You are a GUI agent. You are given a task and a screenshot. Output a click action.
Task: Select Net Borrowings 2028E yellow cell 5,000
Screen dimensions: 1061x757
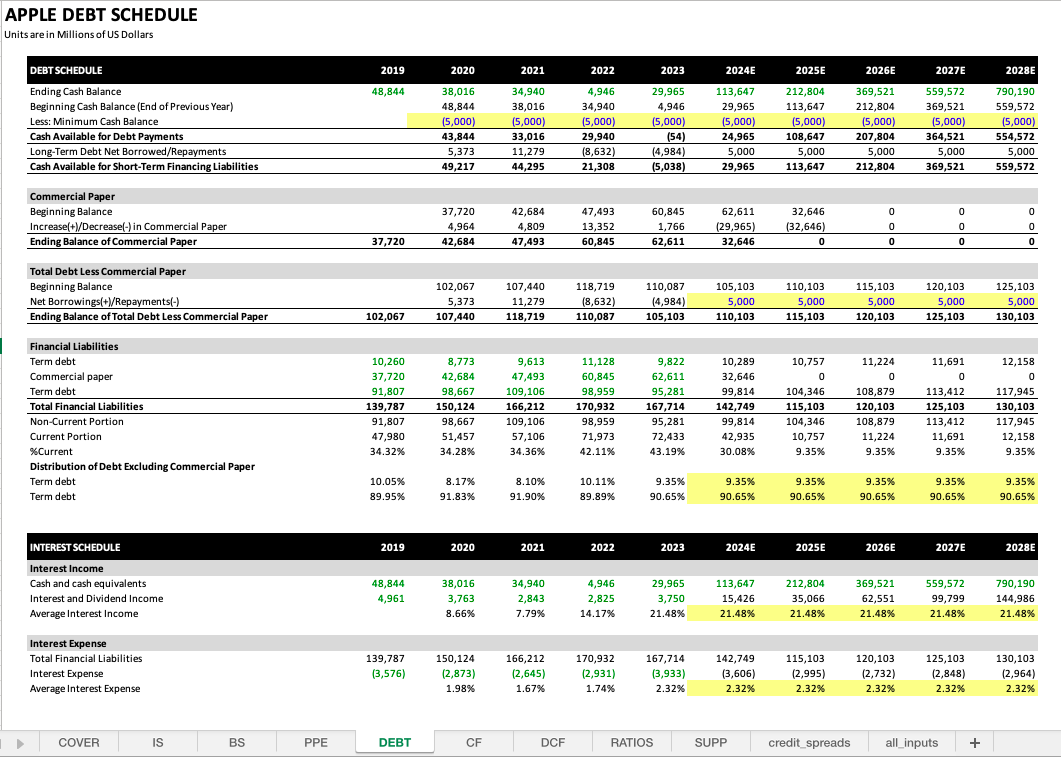coord(1001,302)
